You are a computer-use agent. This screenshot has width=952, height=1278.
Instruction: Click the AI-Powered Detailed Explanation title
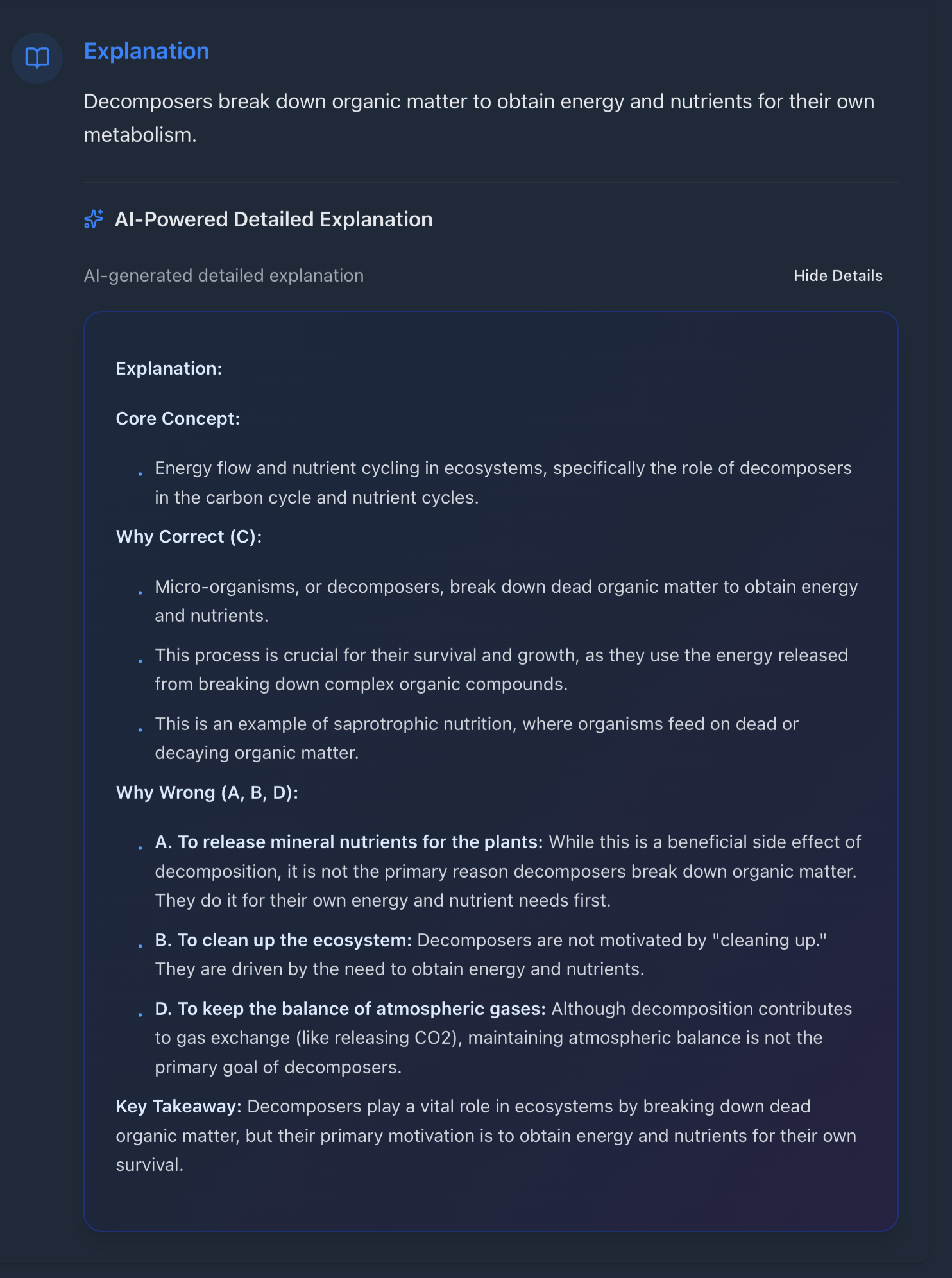tap(273, 219)
